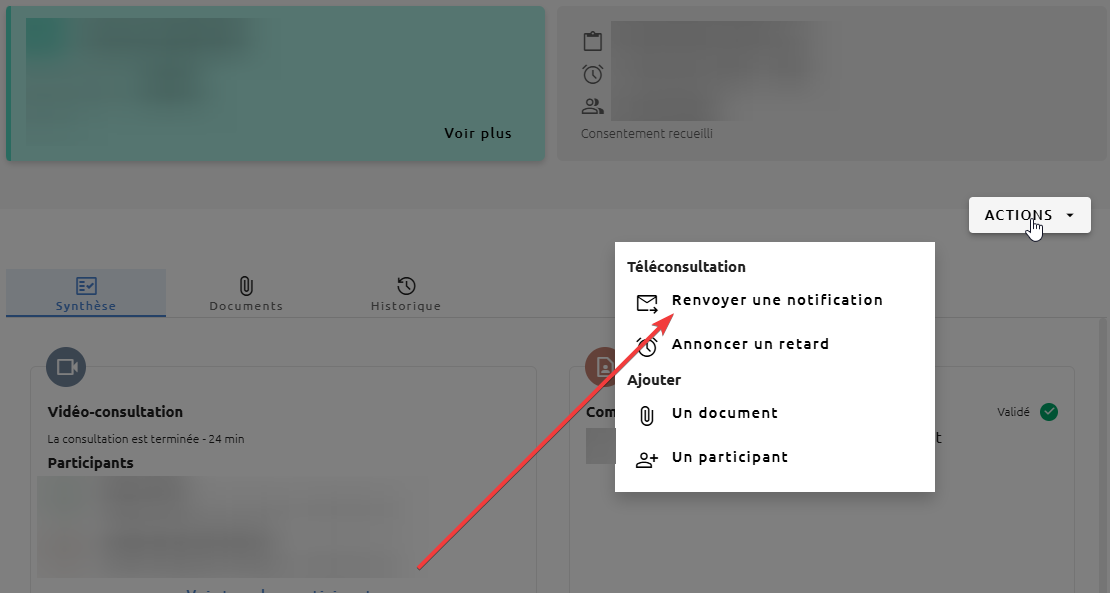Image resolution: width=1110 pixels, height=593 pixels.
Task: Click the alarm clock delay icon
Action: click(646, 346)
